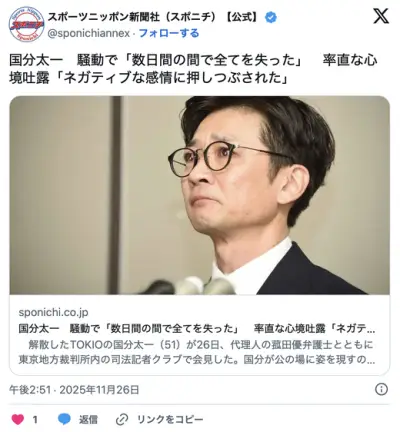Screen dimensions: 400x432
Task: Open the info icon beside the date
Action: (381, 389)
